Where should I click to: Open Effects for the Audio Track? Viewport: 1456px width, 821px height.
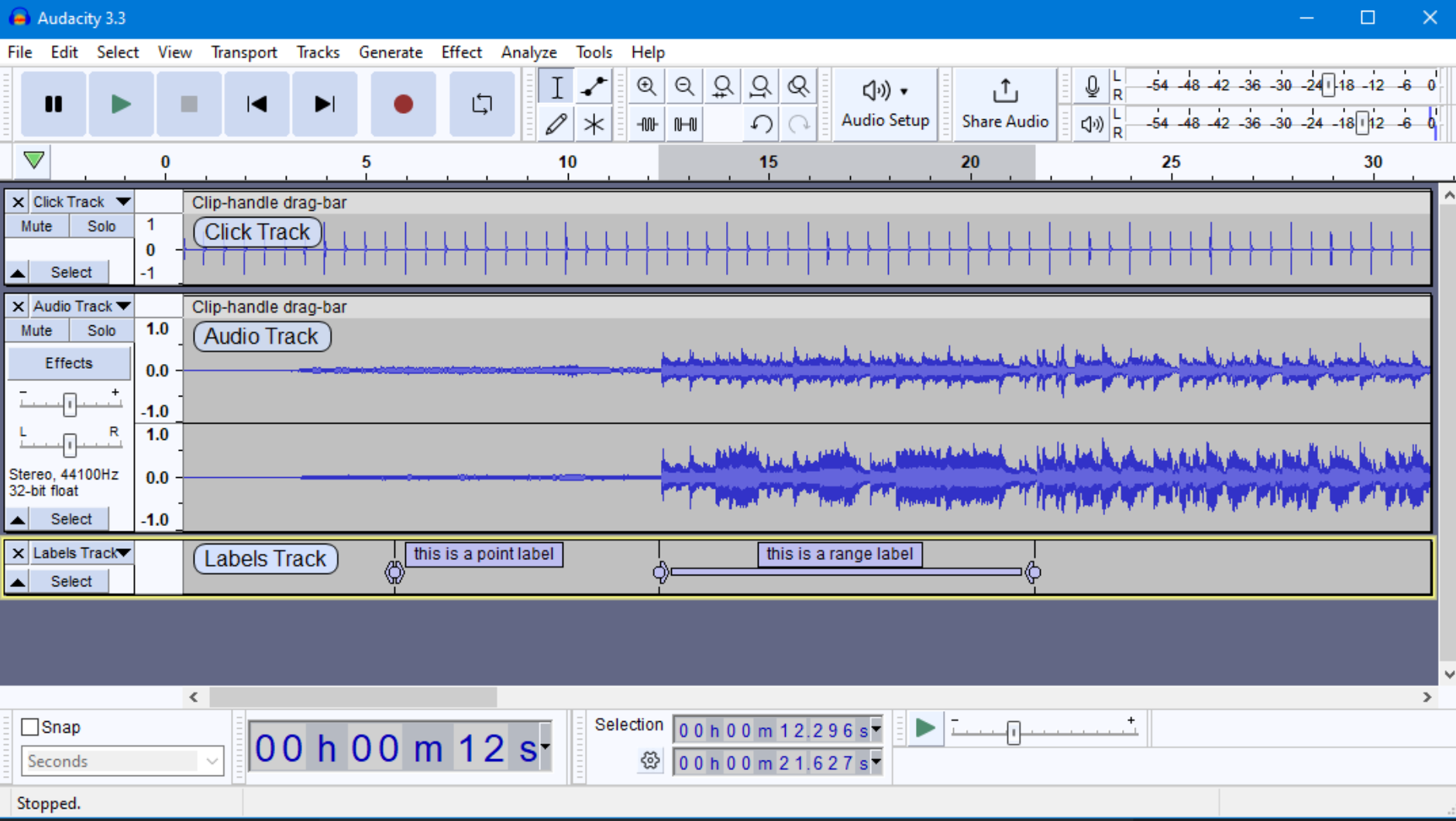[69, 362]
